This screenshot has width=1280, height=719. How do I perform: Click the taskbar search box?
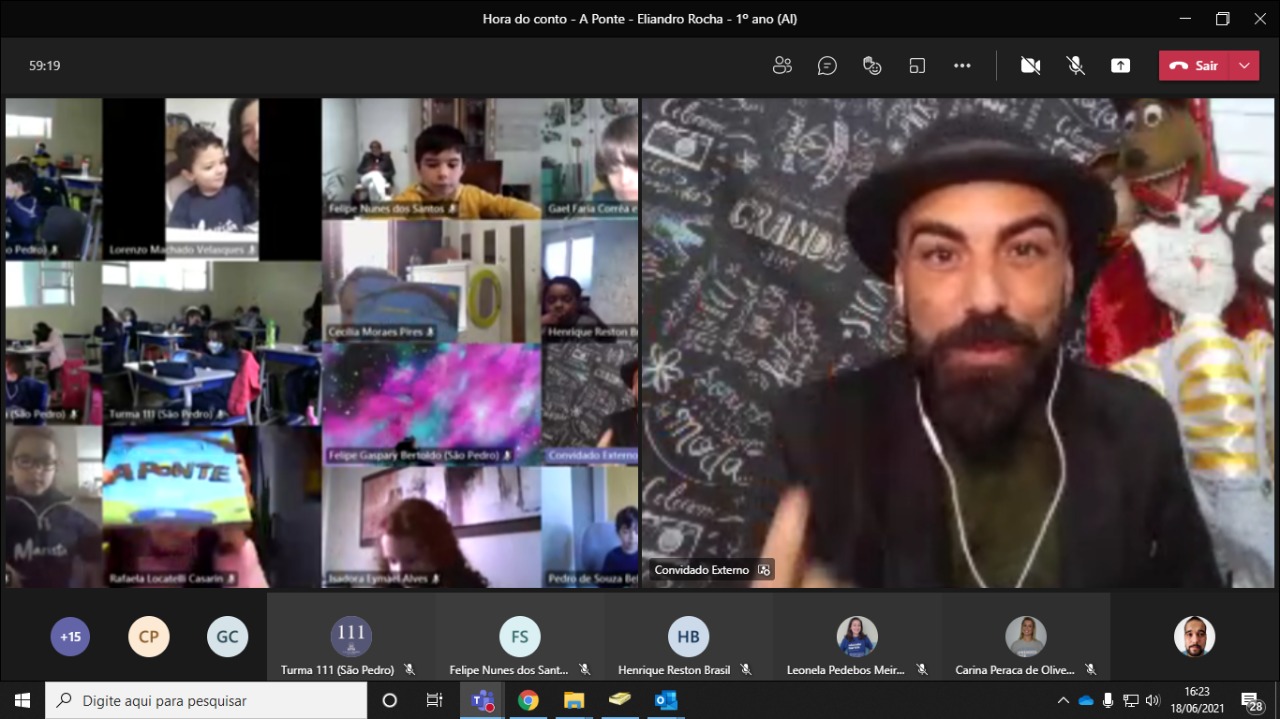click(x=206, y=700)
